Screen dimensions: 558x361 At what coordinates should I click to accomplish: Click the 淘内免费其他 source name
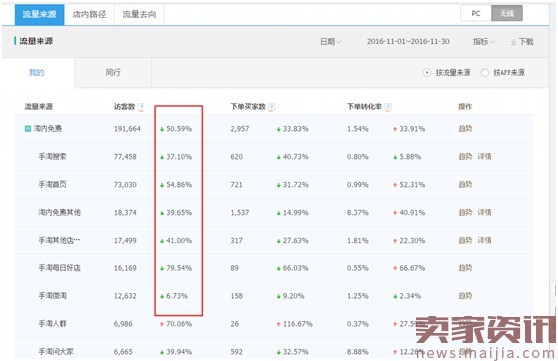59,213
